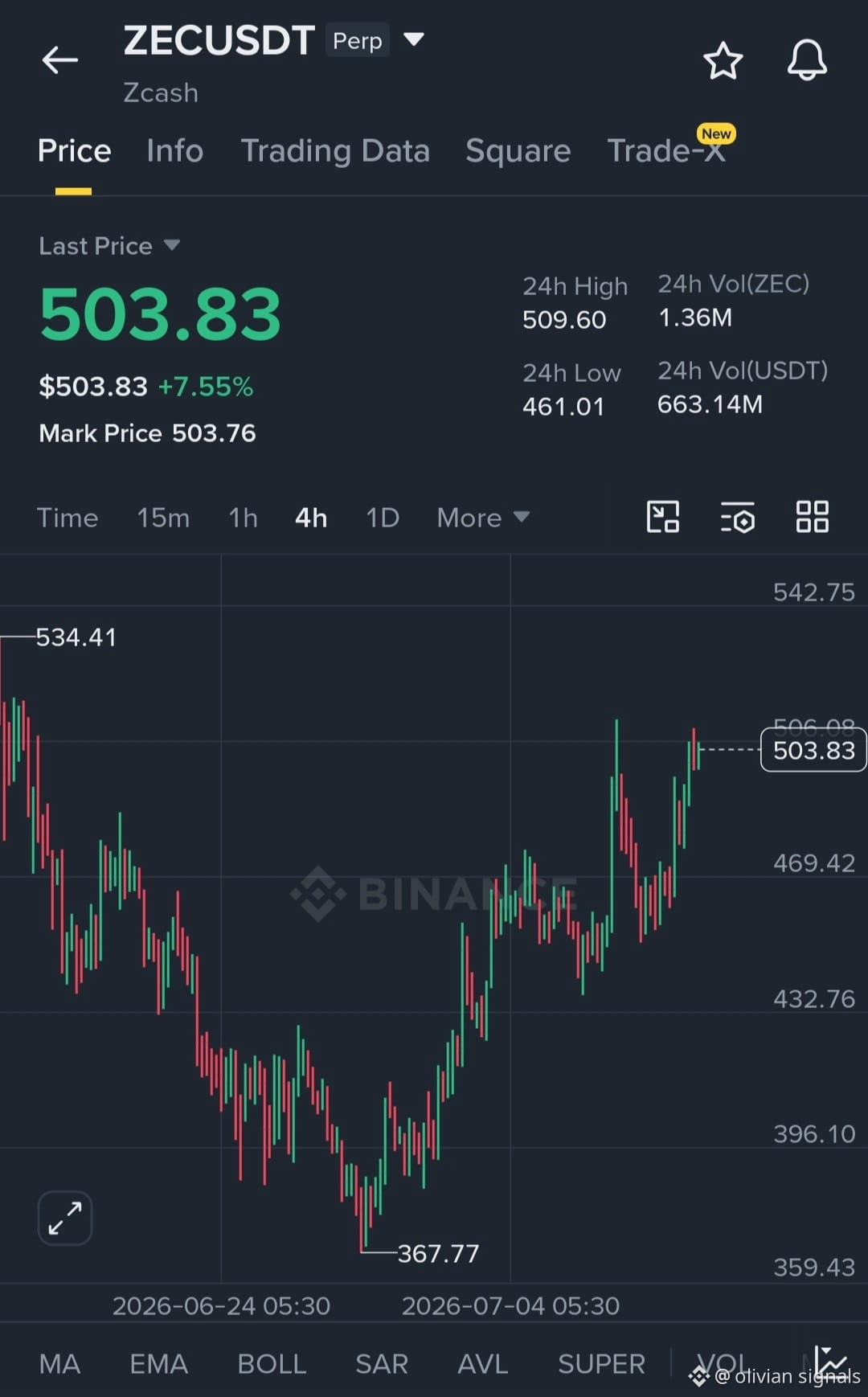Toggle the EMA indicator

point(159,1364)
